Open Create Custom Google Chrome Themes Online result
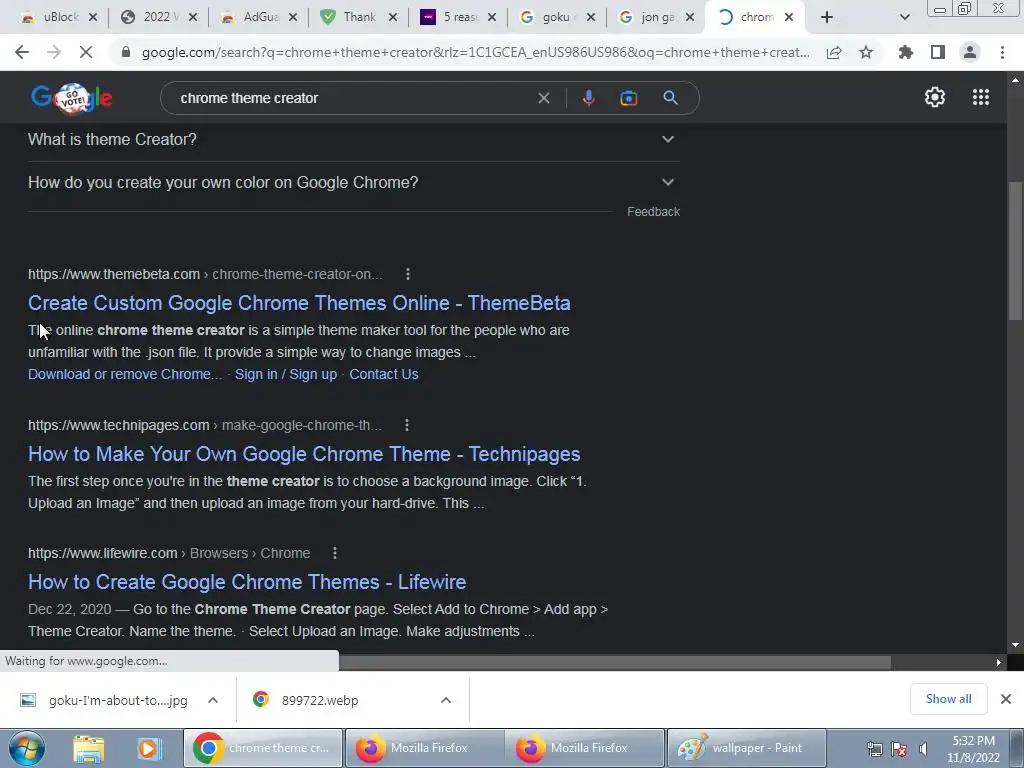 pos(299,303)
